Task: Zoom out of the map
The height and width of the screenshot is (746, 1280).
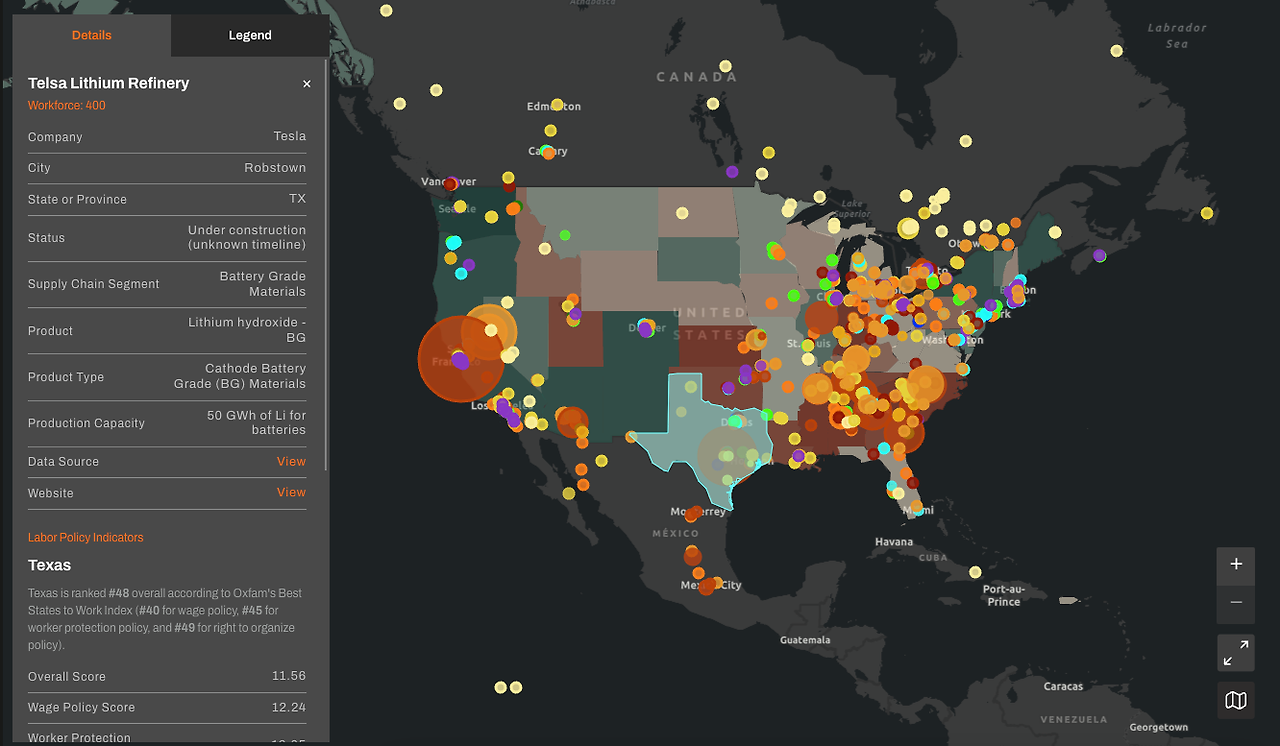Action: [1236, 603]
